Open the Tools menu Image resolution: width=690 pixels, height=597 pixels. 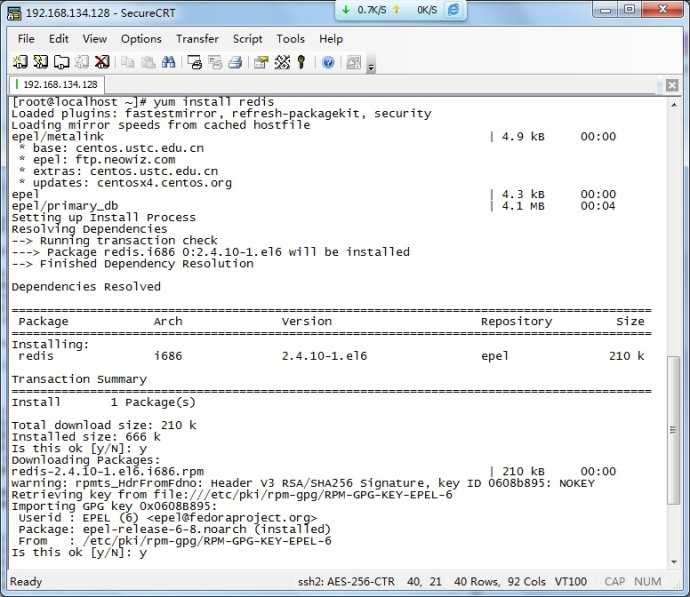point(290,39)
